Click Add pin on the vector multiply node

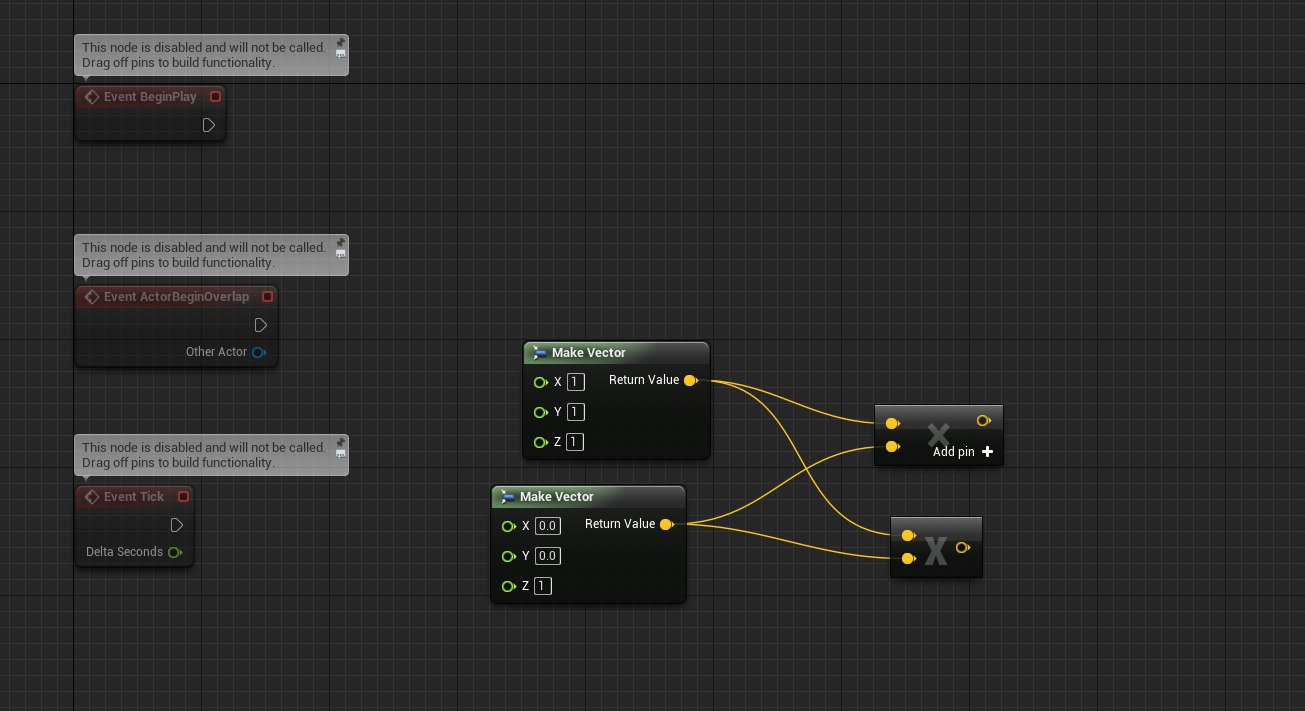point(963,452)
